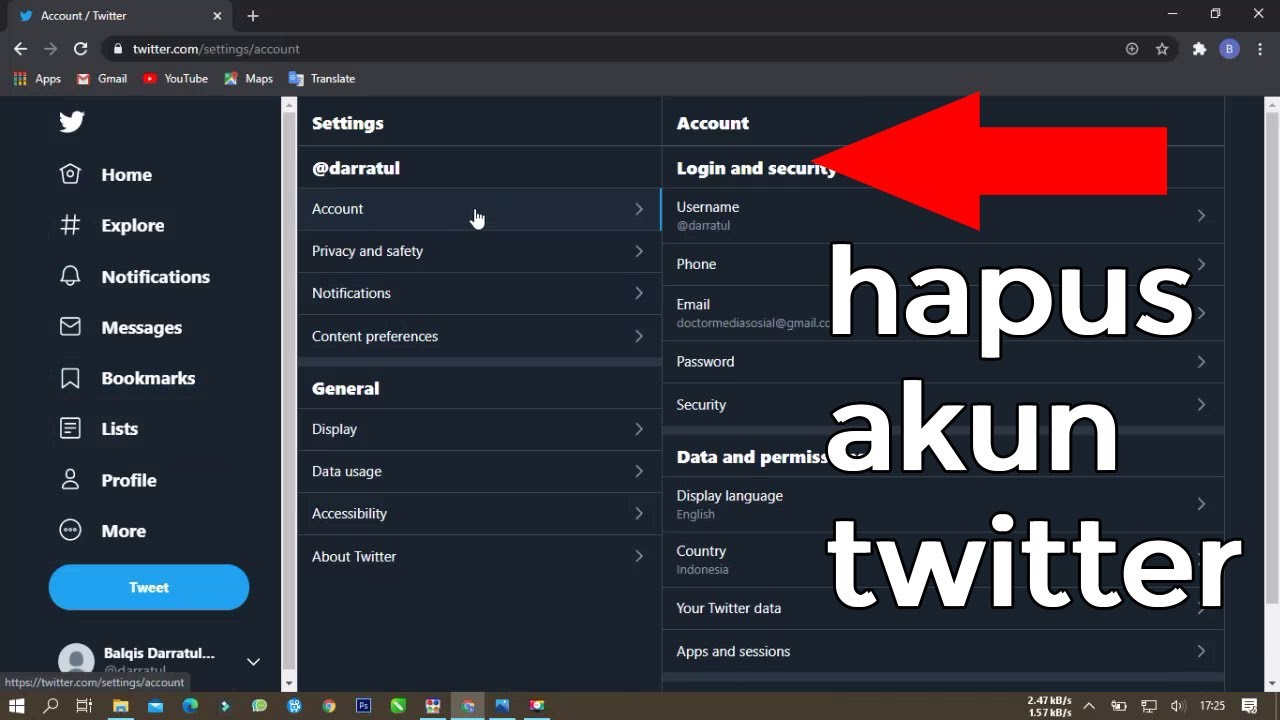Open Security setting
The width and height of the screenshot is (1280, 720).
[942, 404]
